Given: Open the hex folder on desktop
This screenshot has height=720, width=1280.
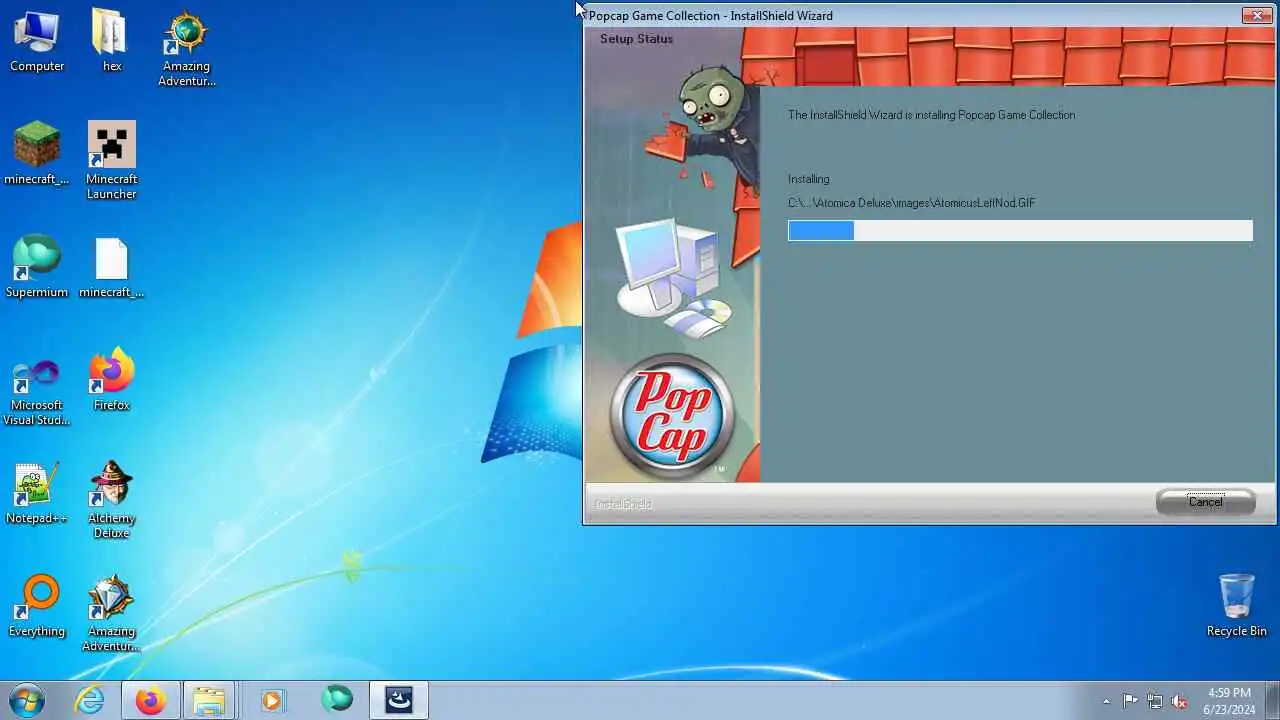Looking at the screenshot, I should tap(111, 41).
